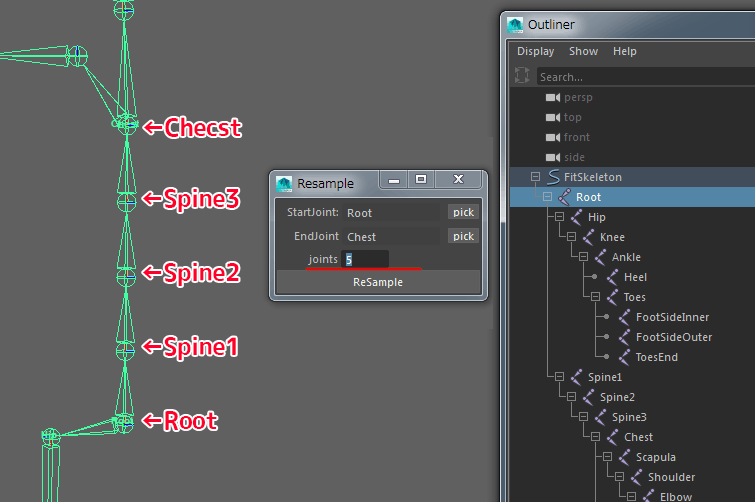The width and height of the screenshot is (755, 502).
Task: Click the joint icon beside Hip
Action: [575, 217]
